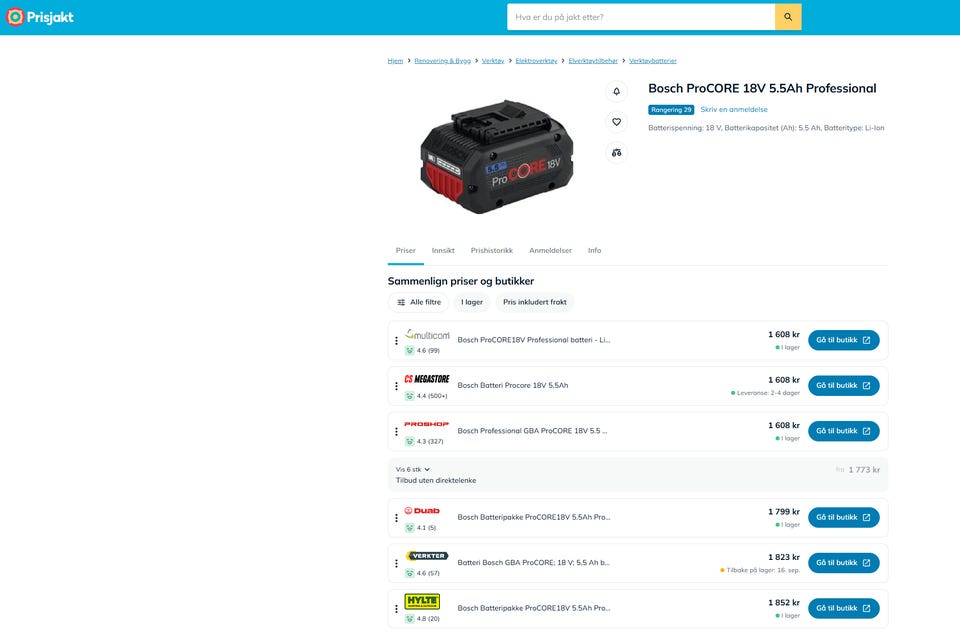Viewport: 960px width, 634px height.
Task: Switch to the Anmeldelser tab
Action: click(x=550, y=250)
